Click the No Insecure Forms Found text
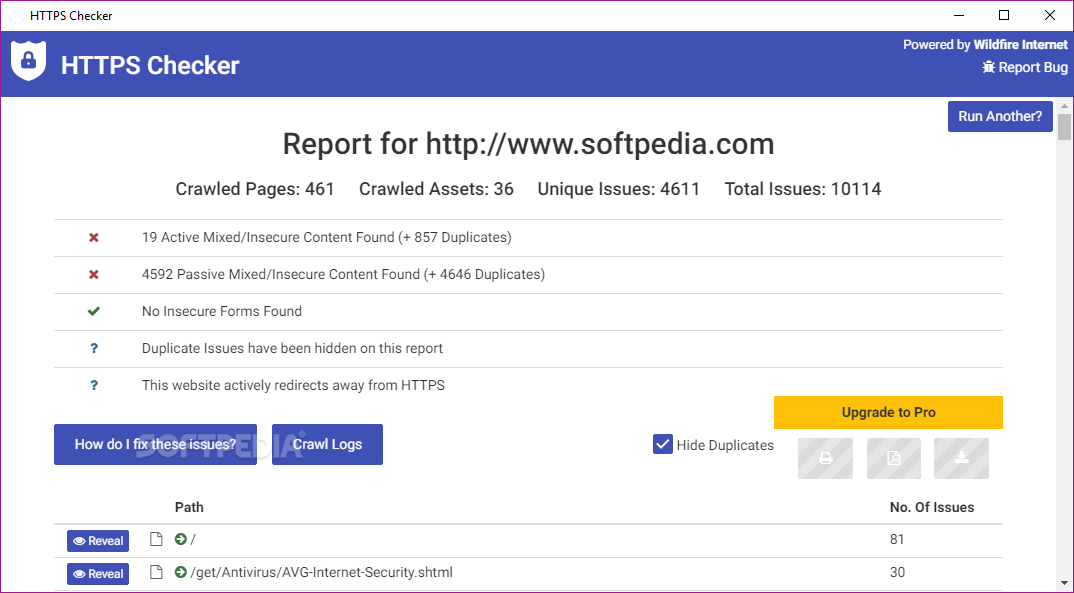This screenshot has height=593, width=1074. (221, 312)
